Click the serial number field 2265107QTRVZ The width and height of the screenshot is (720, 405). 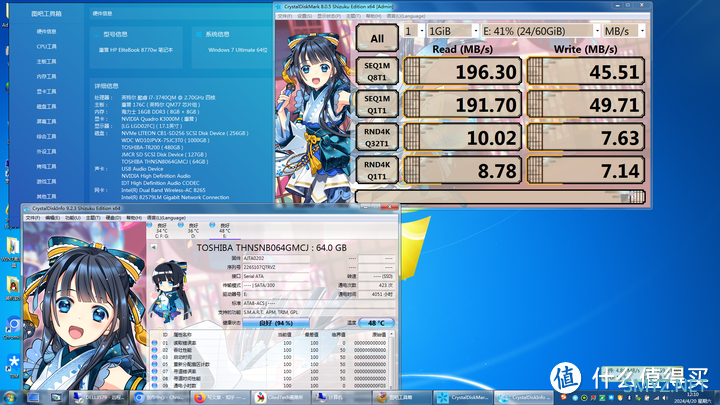tap(276, 267)
